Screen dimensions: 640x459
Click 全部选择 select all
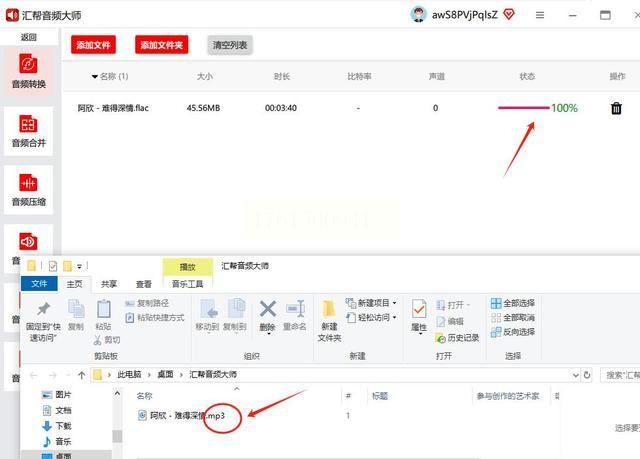pyautogui.click(x=513, y=303)
